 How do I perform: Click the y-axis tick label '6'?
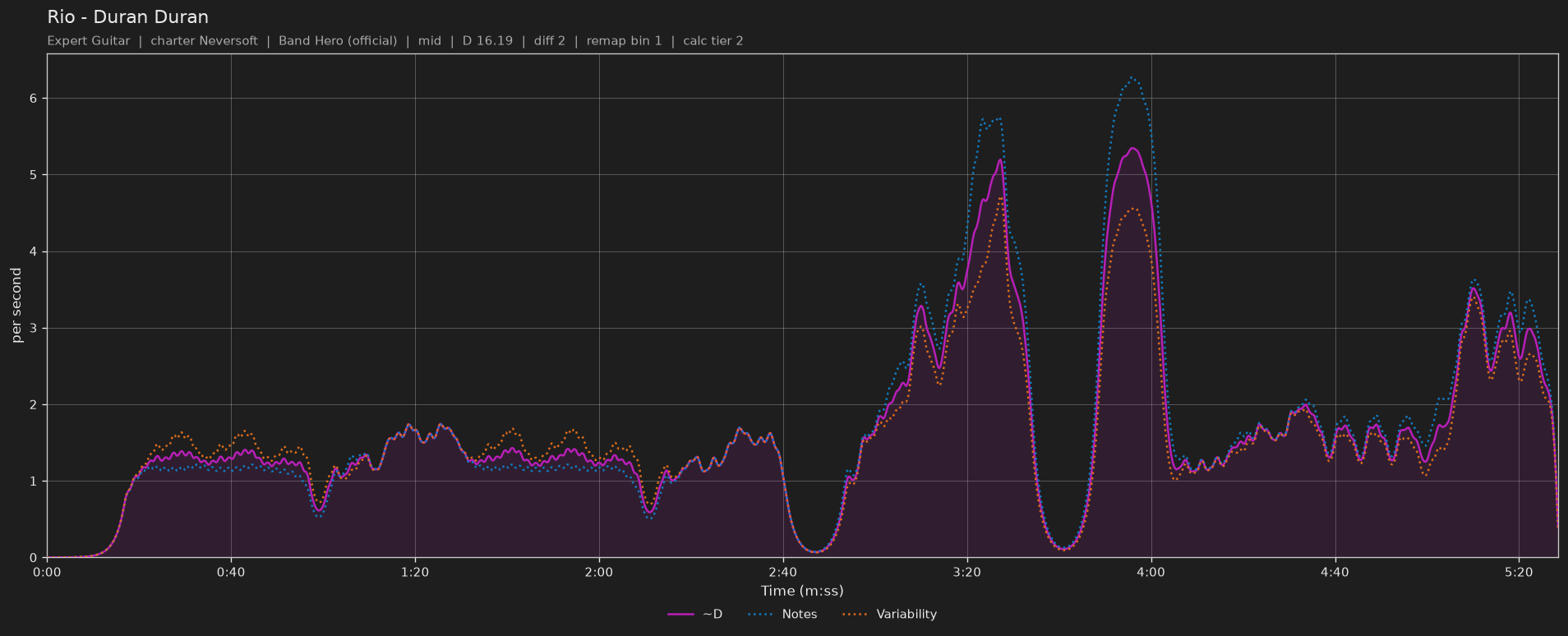click(x=34, y=99)
